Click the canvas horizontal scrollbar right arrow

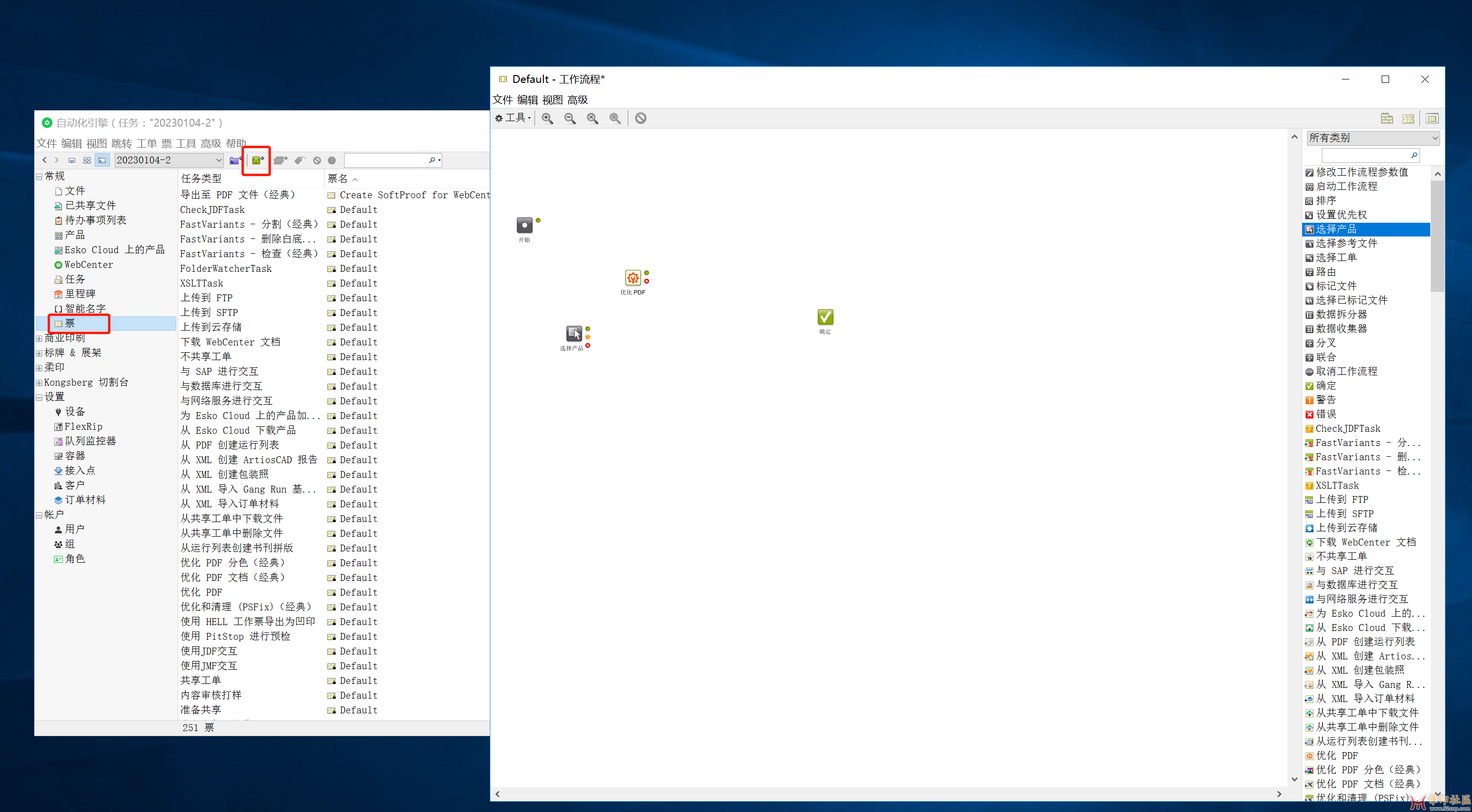click(1279, 794)
